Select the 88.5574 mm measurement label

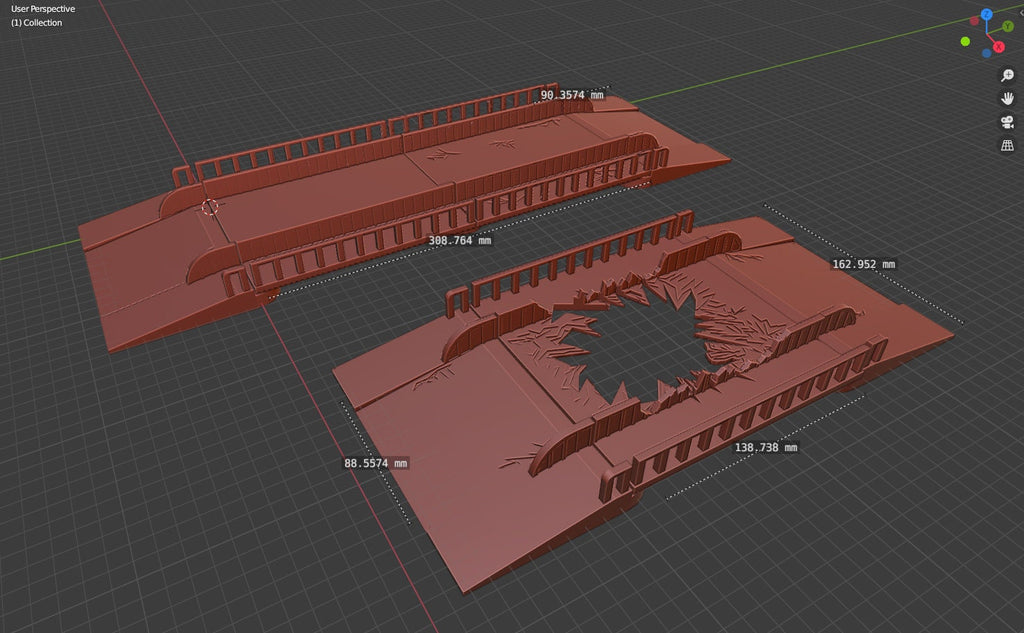(376, 463)
